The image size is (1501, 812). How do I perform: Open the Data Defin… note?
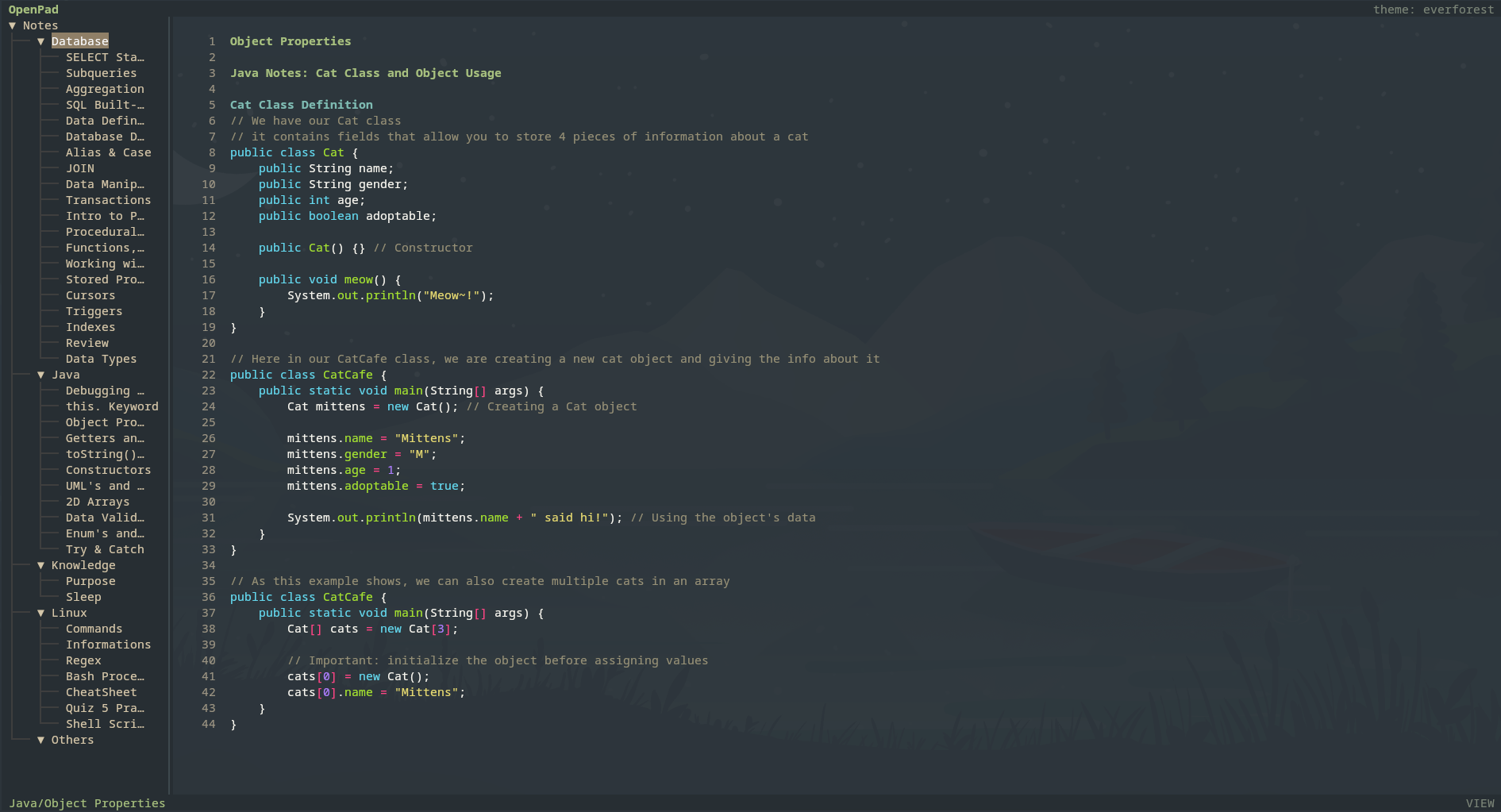coord(105,121)
